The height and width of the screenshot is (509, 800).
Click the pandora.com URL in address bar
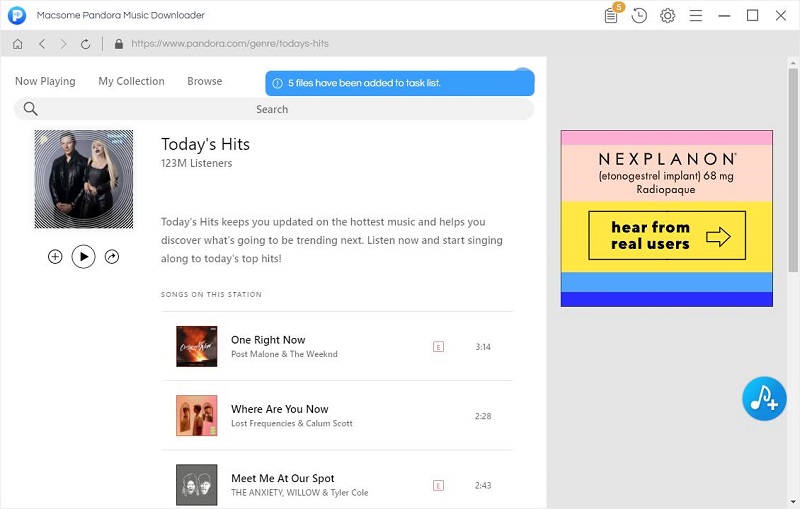pyautogui.click(x=230, y=44)
